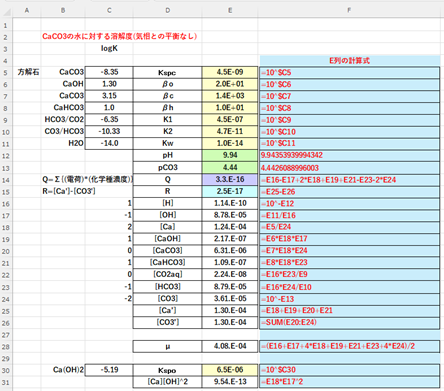Select the entire sheet corner triangle
Viewport: 444px width, 391px height.
[x=7, y=12]
